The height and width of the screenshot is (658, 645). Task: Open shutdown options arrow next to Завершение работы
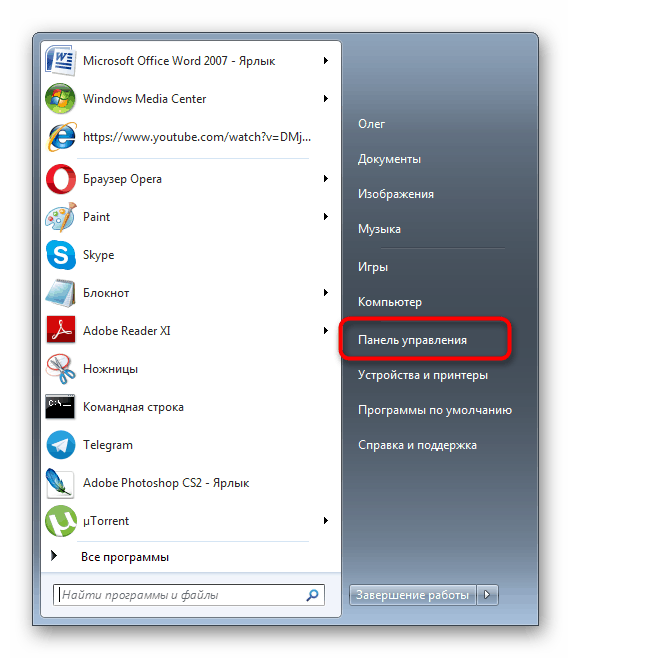[x=487, y=595]
